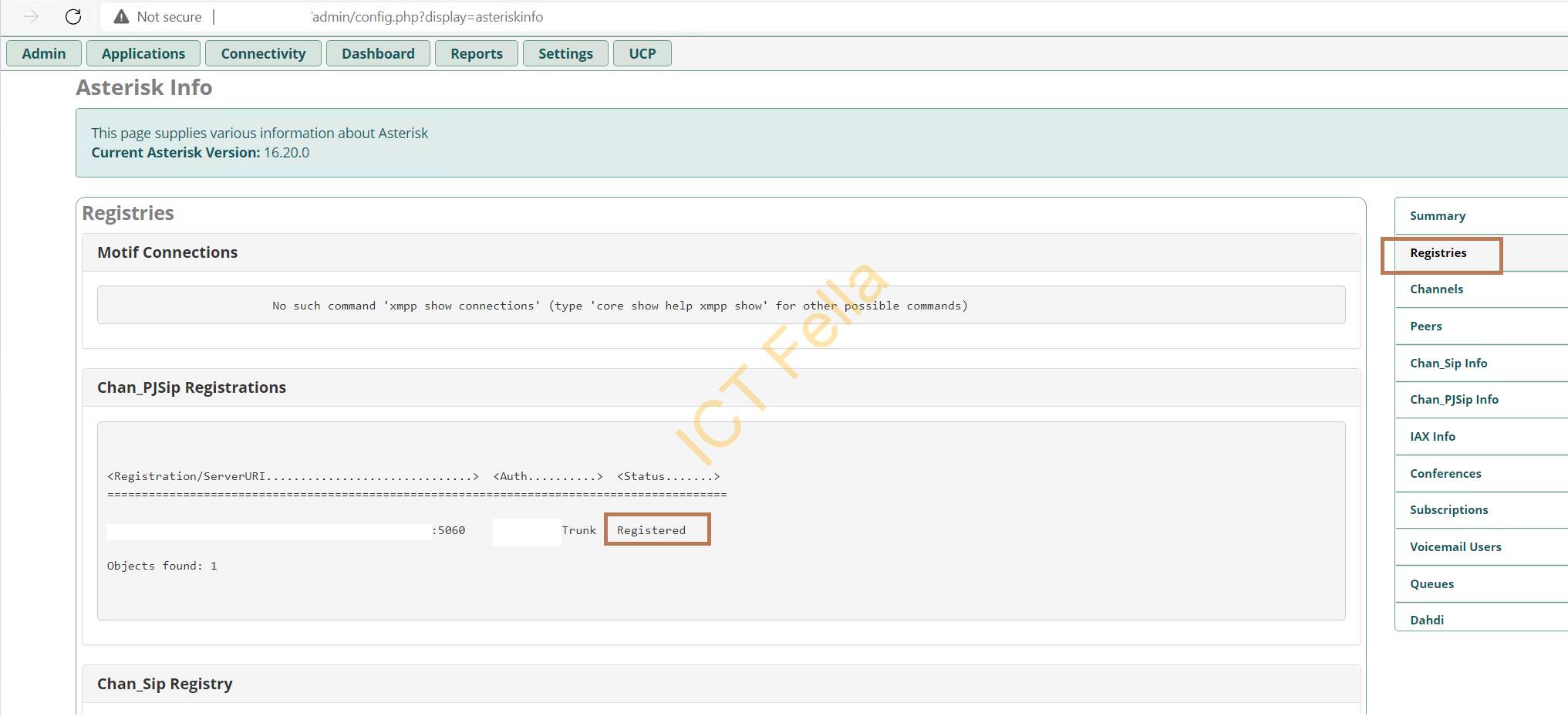
Task: Open the Admin menu
Action: pyautogui.click(x=44, y=53)
